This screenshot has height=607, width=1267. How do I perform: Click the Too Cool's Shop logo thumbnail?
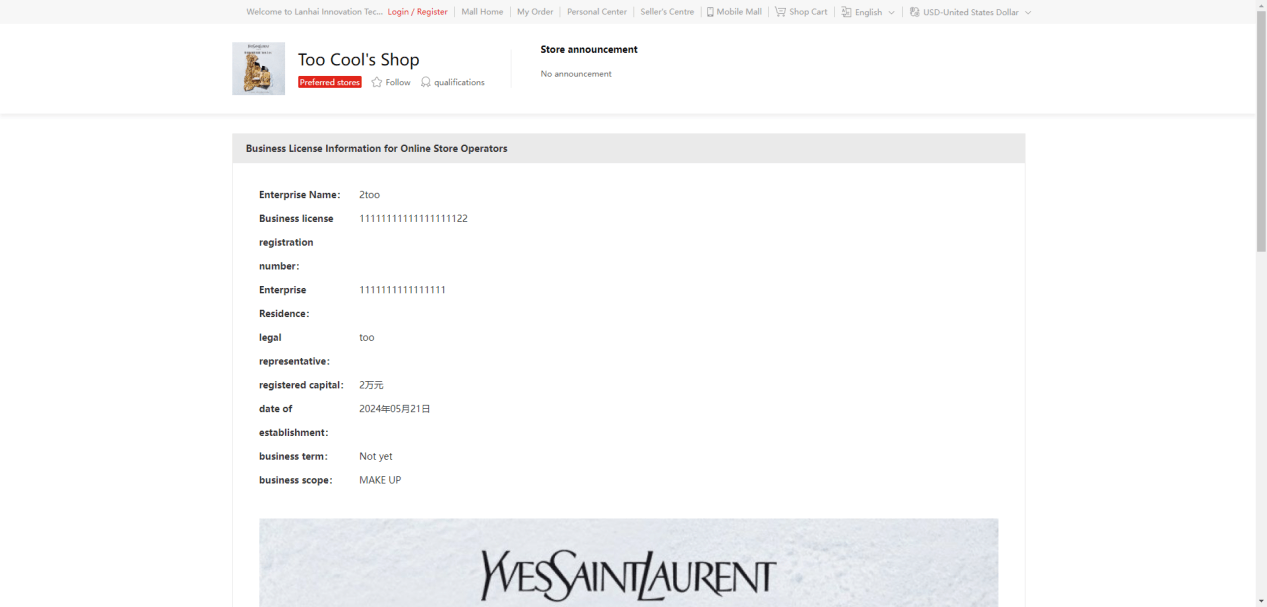coord(258,68)
